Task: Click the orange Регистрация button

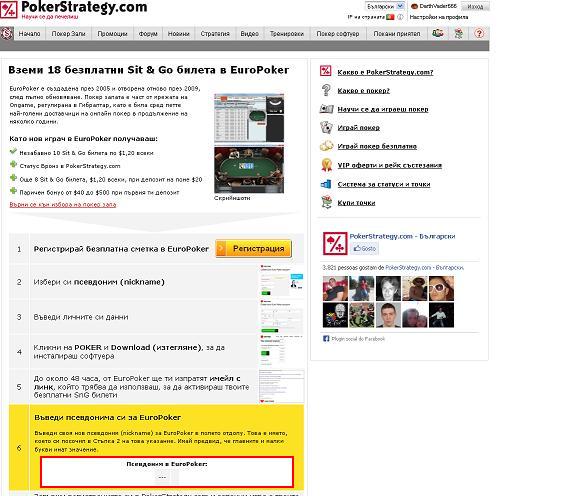Action: (253, 249)
